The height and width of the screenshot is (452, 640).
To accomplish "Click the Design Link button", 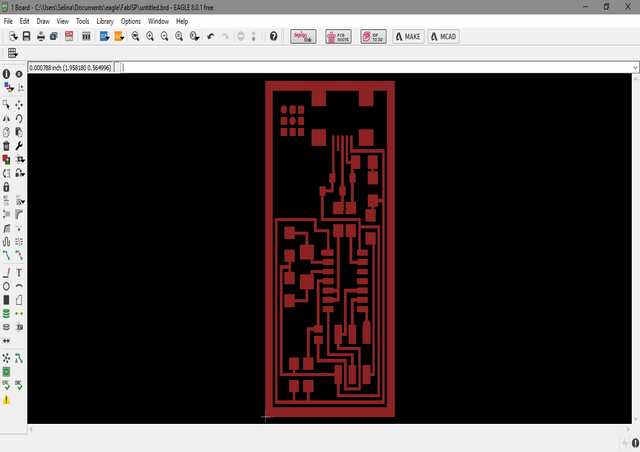I will tap(303, 37).
